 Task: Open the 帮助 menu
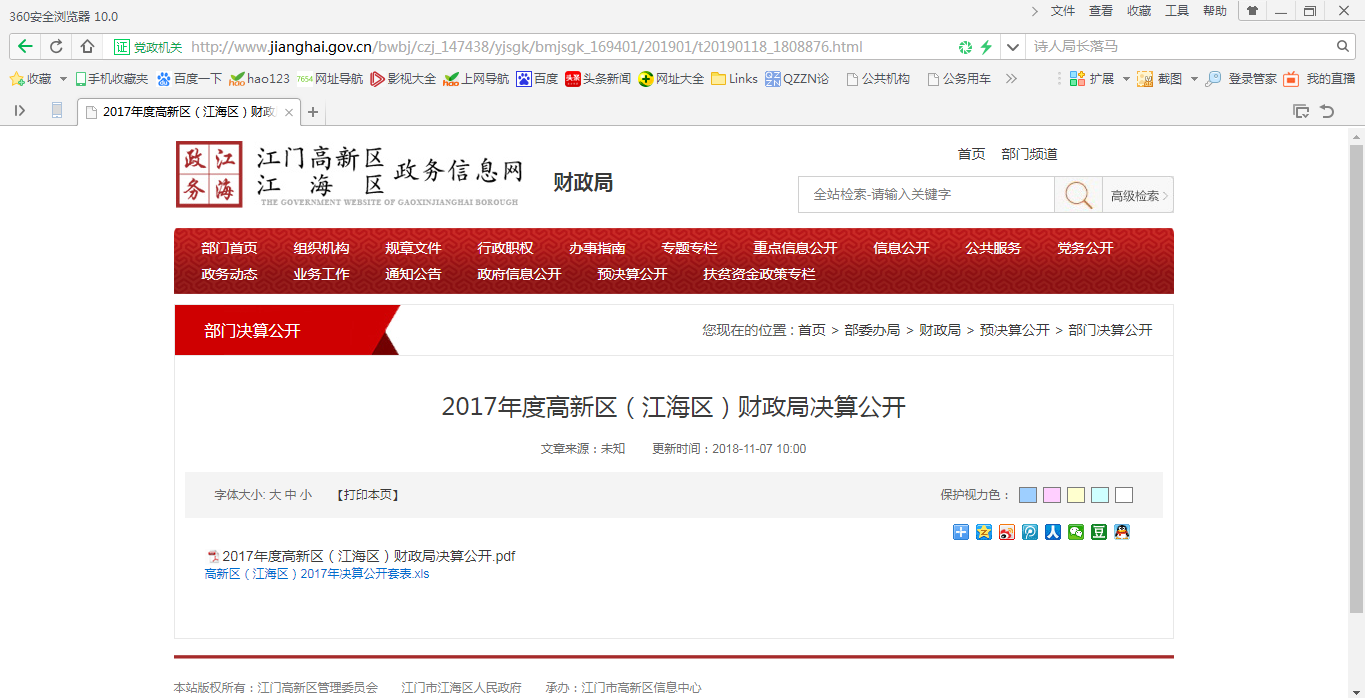click(1215, 11)
